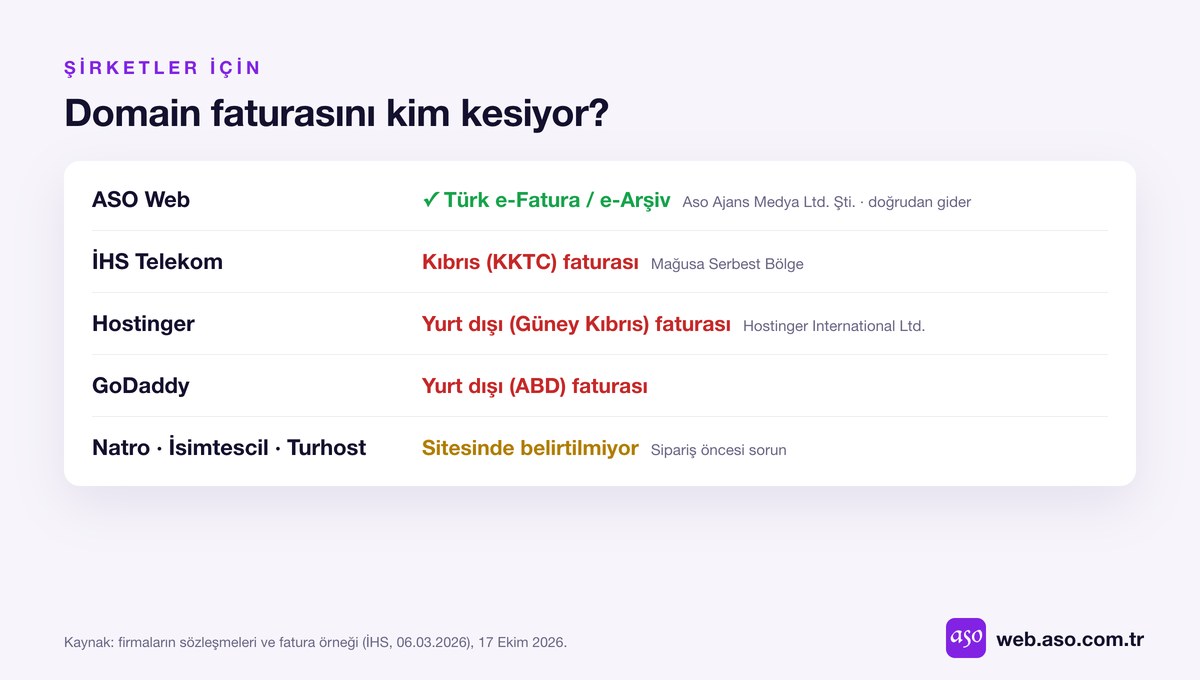This screenshot has width=1200, height=680.
Task: Select 'Aso Ajans Medya Ltd. Şti.' note
Action: 769,202
